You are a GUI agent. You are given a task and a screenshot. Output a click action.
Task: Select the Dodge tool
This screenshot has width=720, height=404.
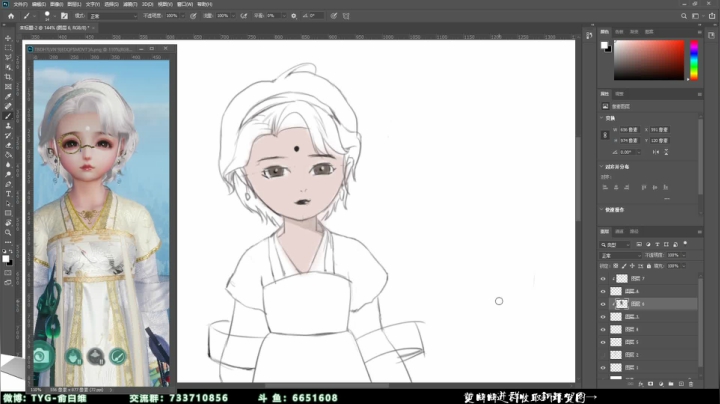click(x=8, y=174)
